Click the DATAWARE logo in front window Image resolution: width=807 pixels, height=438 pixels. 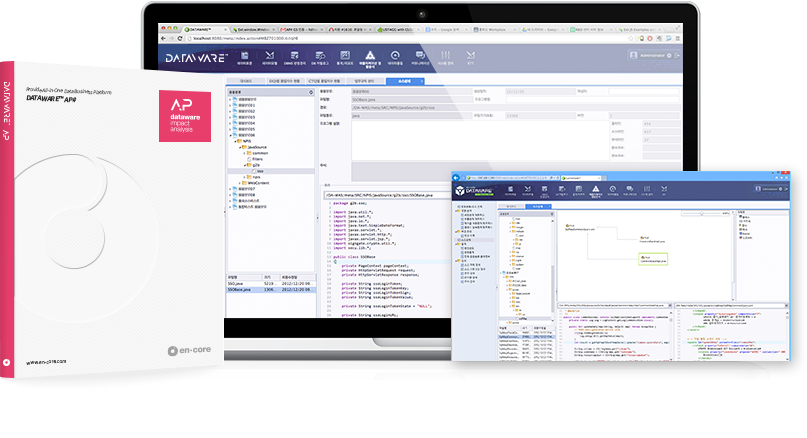click(x=475, y=191)
